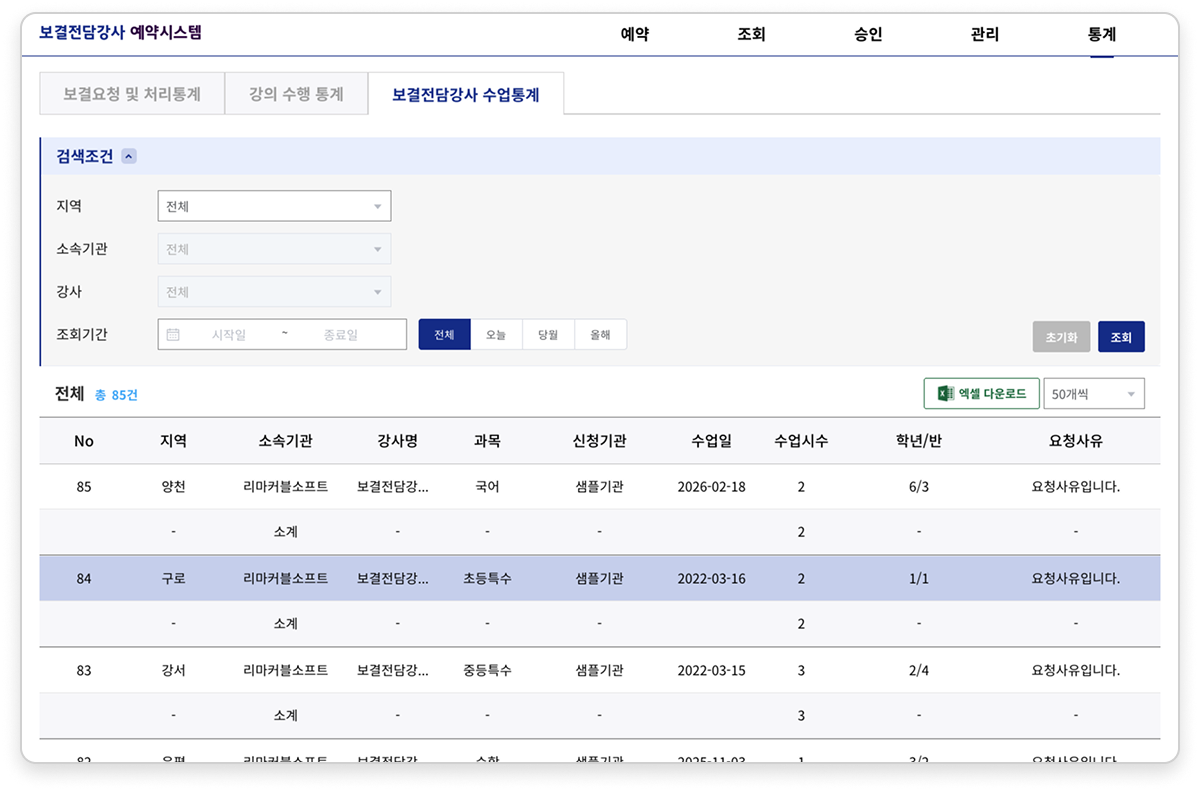Click the 시작일 date input

(229, 335)
